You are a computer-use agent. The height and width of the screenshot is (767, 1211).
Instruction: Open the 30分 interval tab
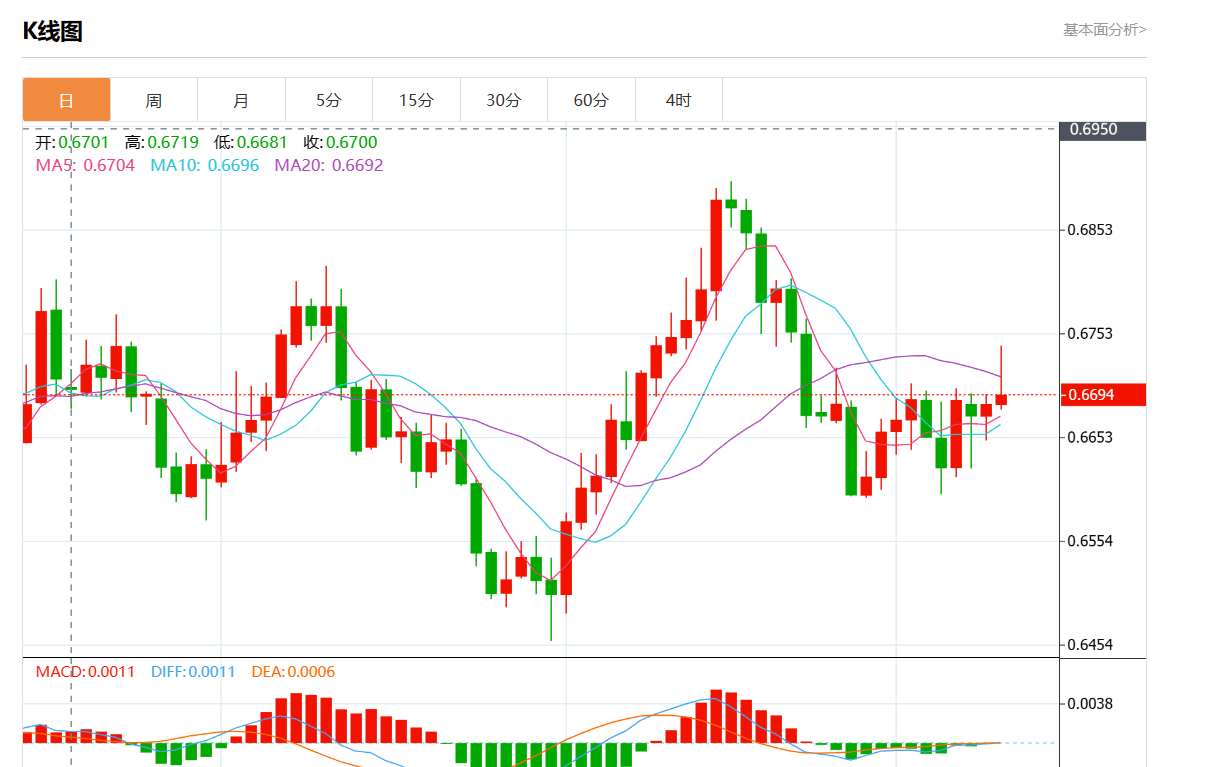point(504,100)
